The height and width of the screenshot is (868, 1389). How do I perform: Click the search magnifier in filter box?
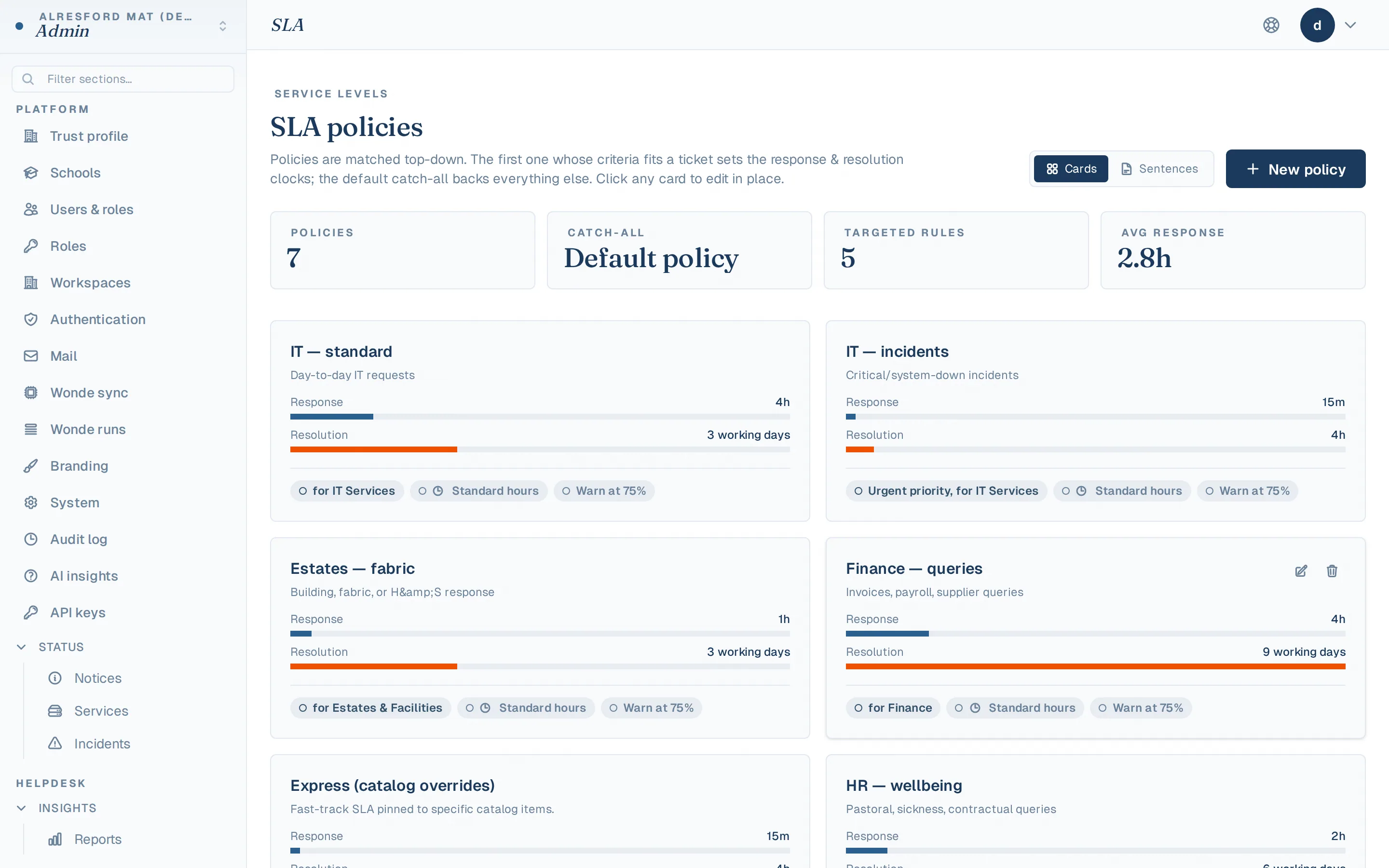[x=28, y=79]
